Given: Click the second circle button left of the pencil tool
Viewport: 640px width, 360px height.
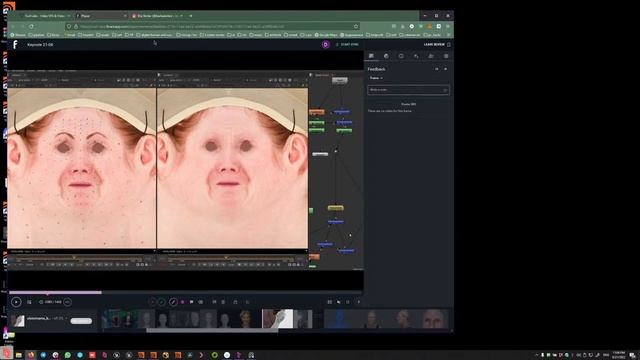Looking at the screenshot, I should pos(162,302).
